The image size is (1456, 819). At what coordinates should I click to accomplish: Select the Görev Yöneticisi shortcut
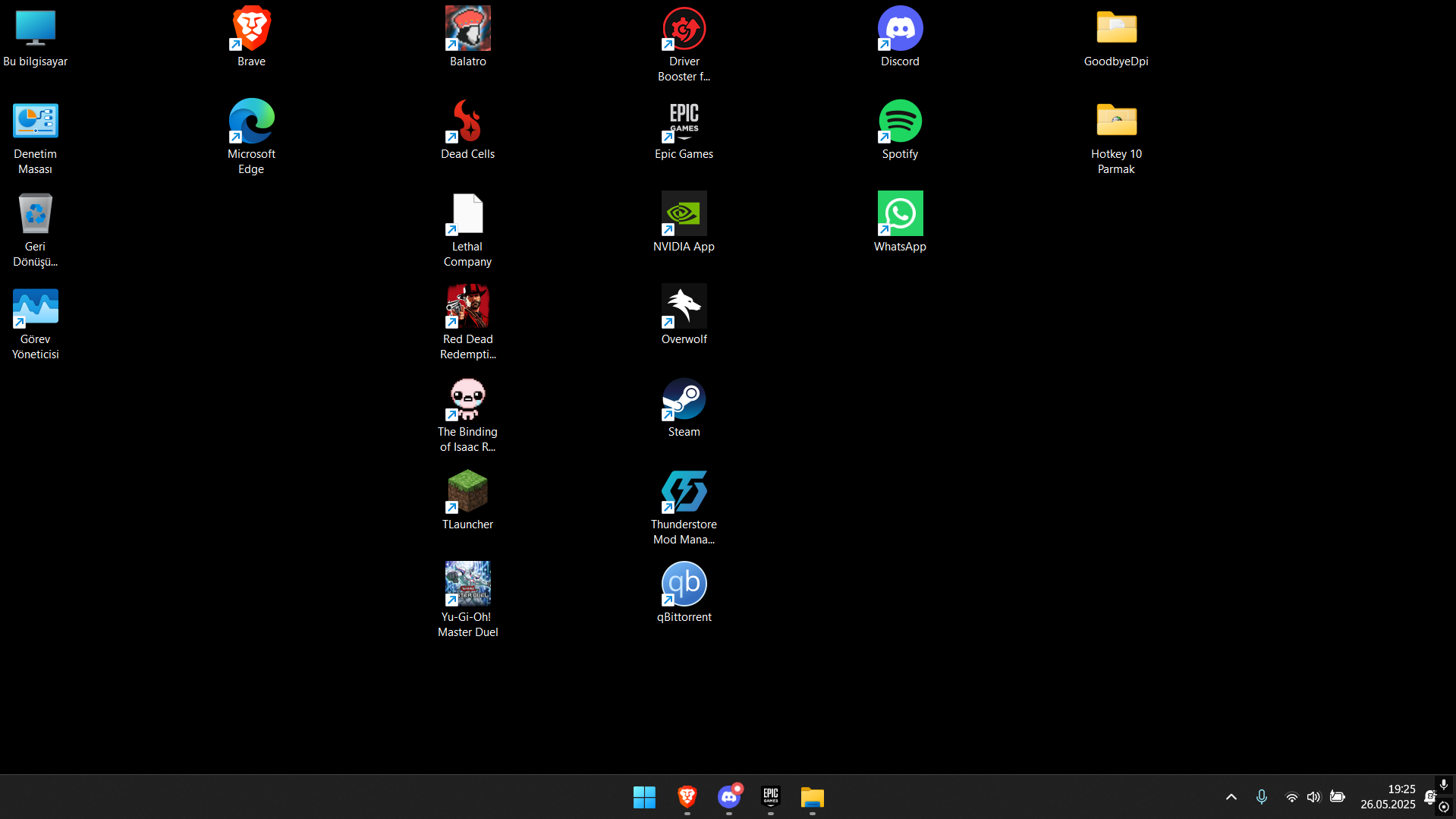[35, 323]
